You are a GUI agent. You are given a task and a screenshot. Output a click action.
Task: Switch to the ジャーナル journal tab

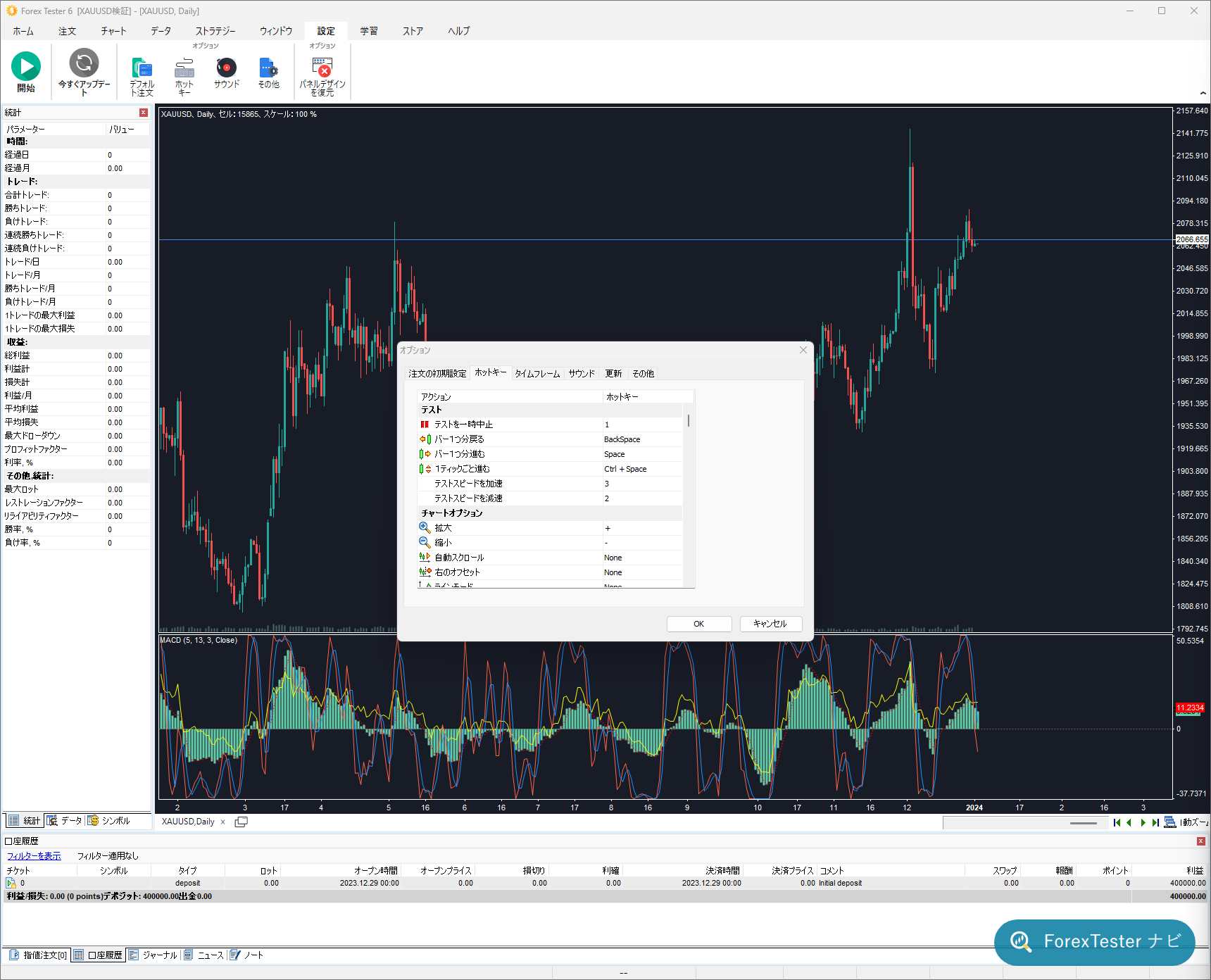(153, 955)
